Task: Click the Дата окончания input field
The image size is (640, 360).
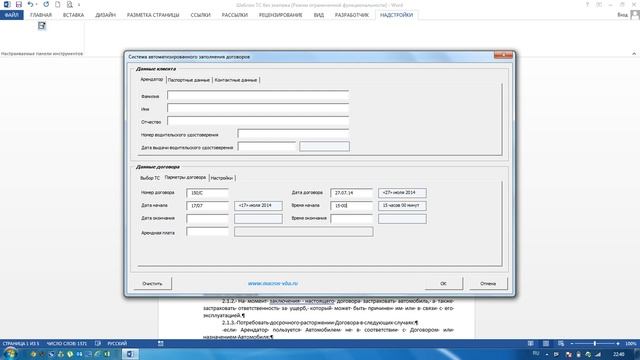Action: (207, 219)
